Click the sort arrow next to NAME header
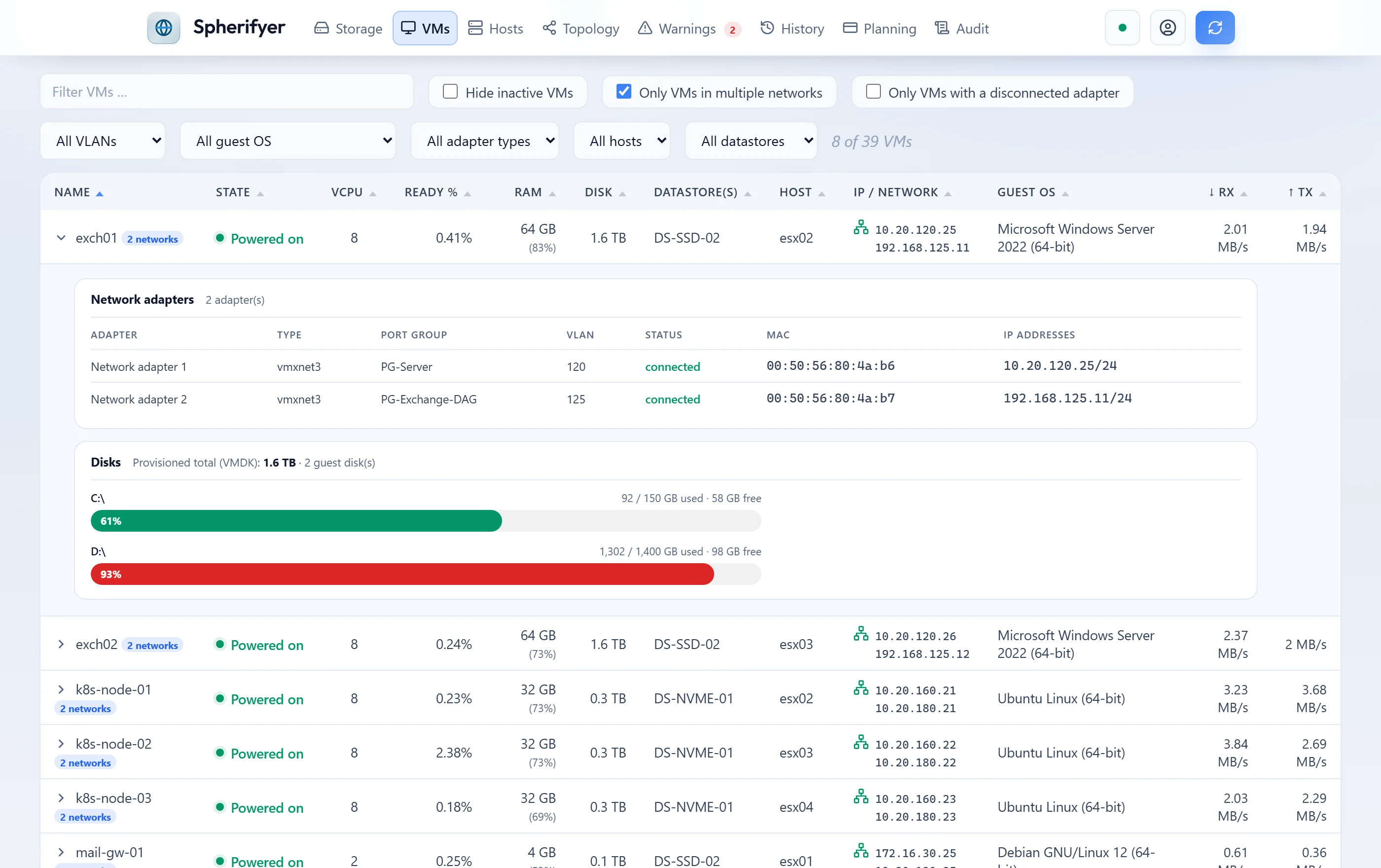Viewport: 1381px width, 868px height. (x=100, y=194)
